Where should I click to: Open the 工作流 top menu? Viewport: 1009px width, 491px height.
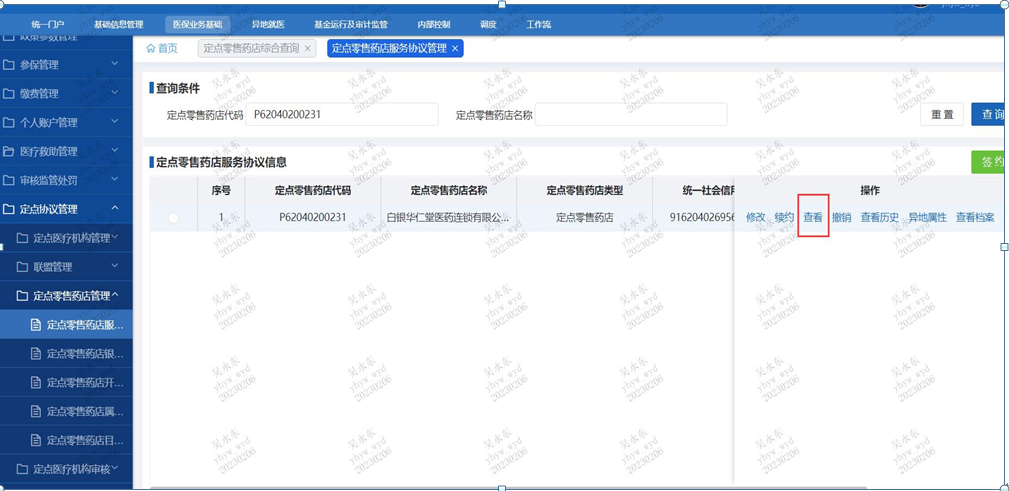539,24
